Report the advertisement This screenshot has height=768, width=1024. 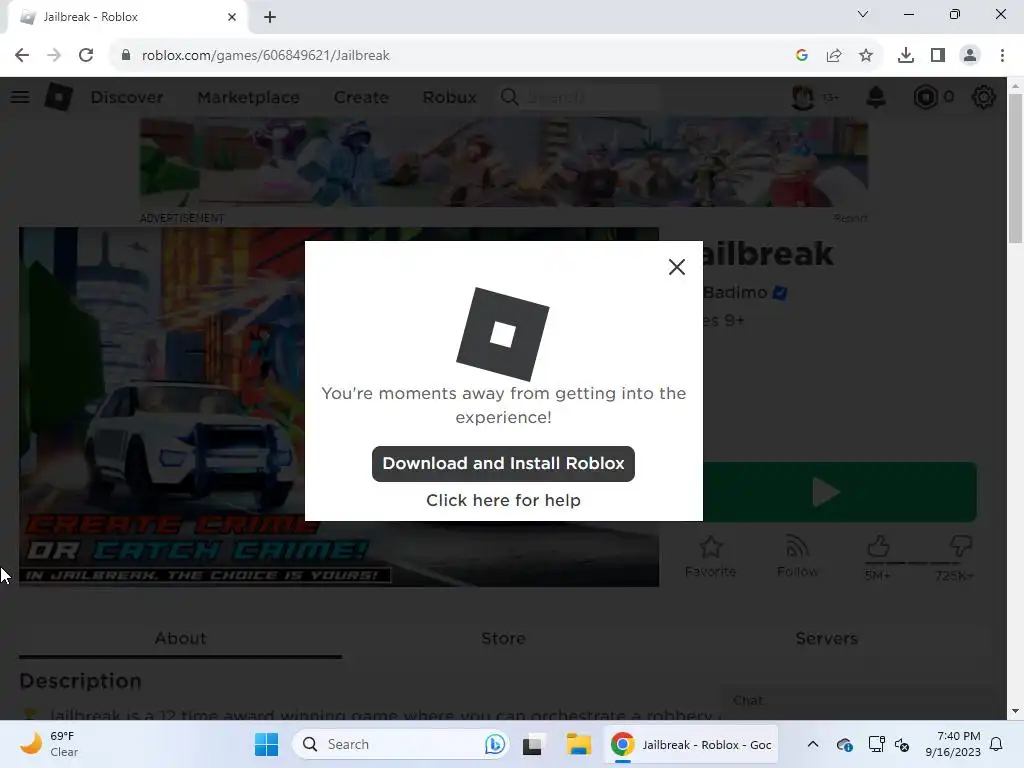pyautogui.click(x=850, y=218)
